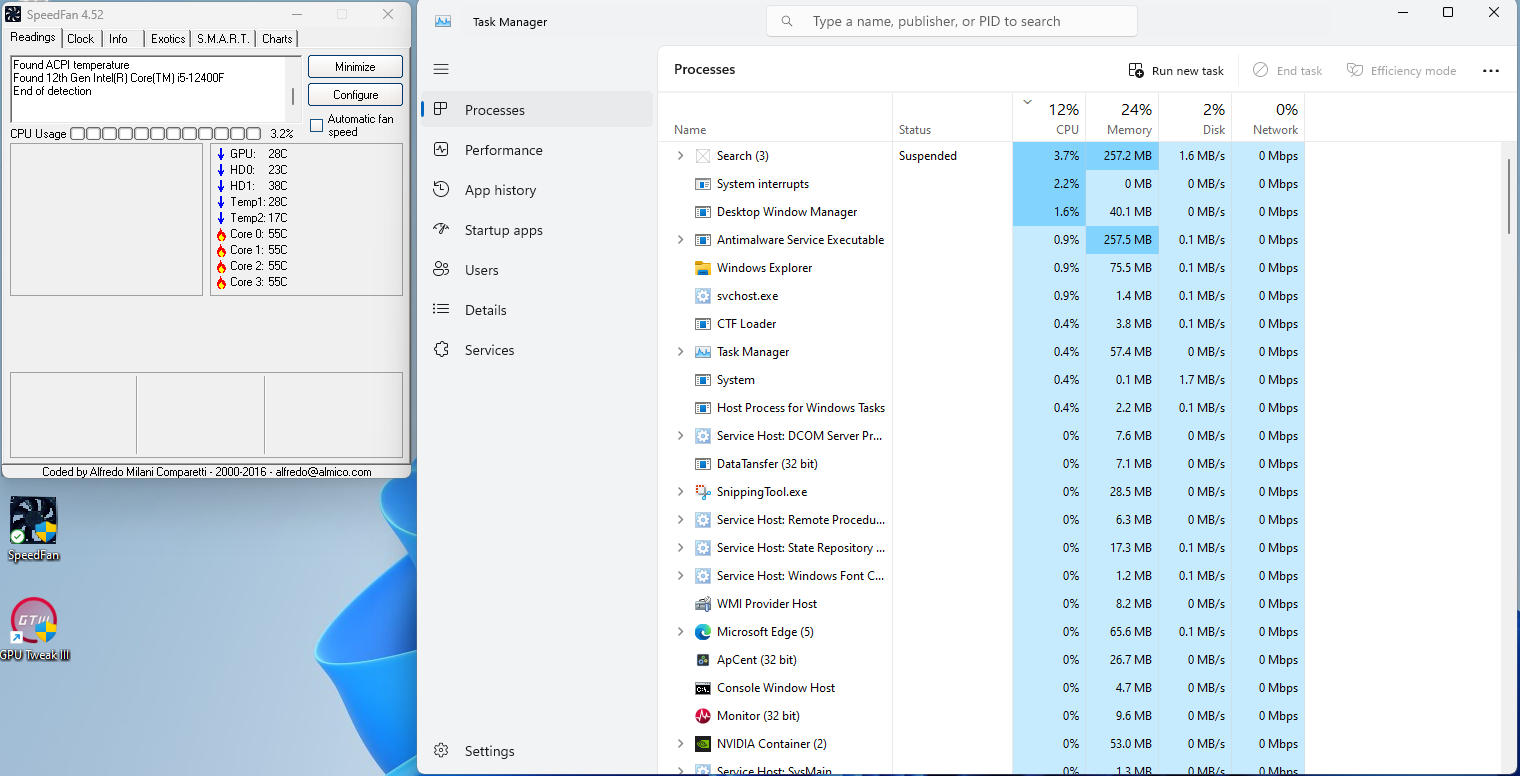Click the Processes sidebar icon
This screenshot has height=776, width=1520.
coord(441,109)
